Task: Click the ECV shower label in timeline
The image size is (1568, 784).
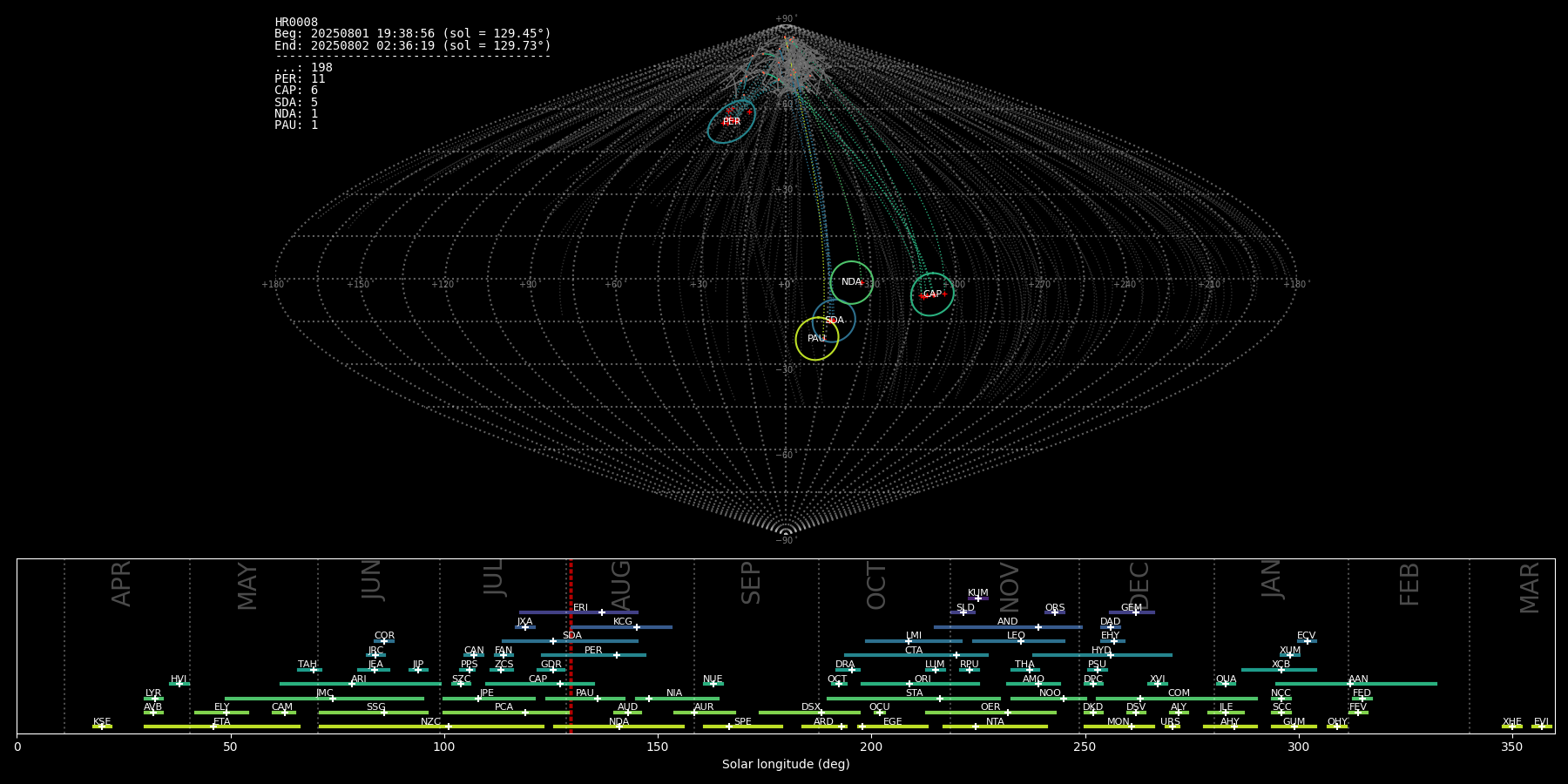Action: [1307, 636]
